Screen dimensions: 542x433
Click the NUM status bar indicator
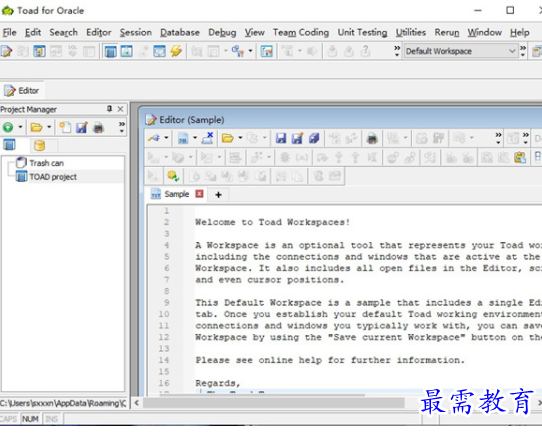click(x=30, y=419)
